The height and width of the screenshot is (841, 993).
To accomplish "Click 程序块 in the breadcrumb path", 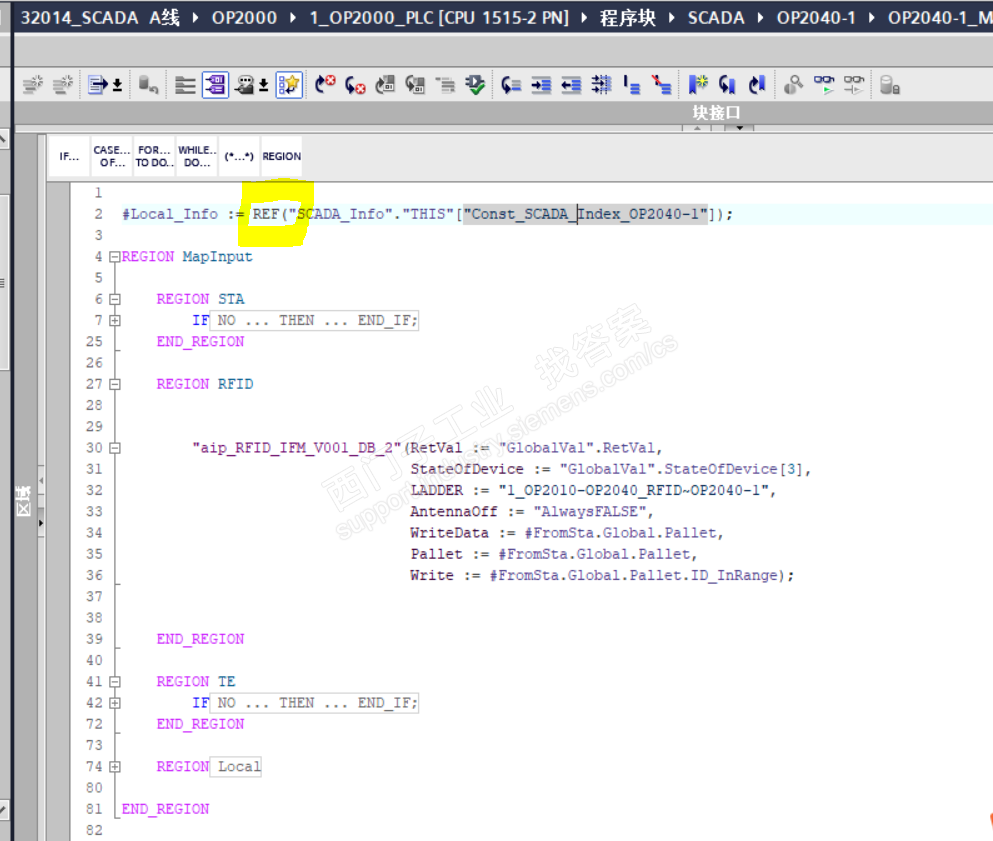I will coord(628,17).
